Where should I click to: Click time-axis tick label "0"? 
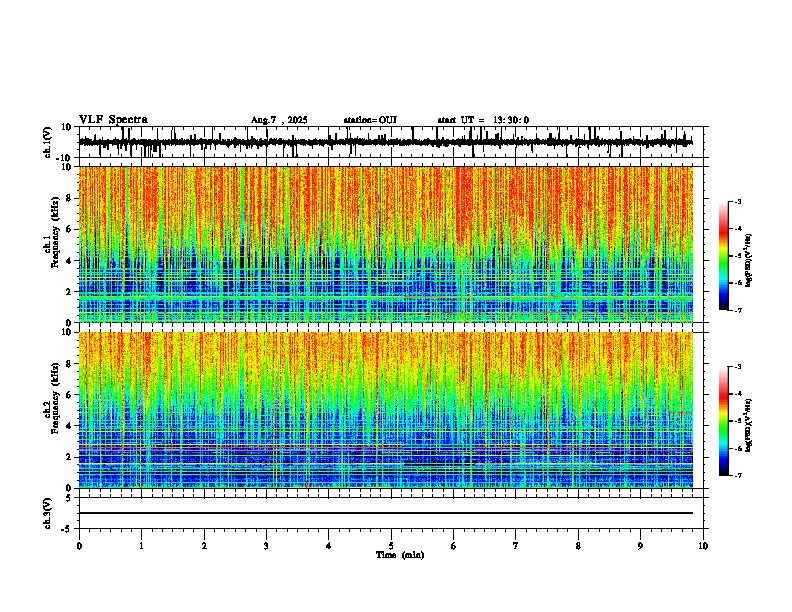click(x=79, y=546)
